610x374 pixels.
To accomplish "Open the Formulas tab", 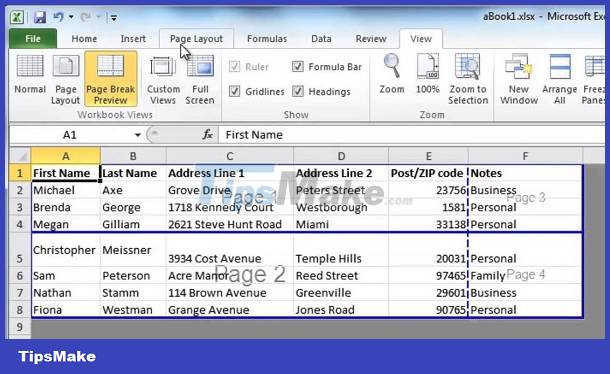I will (x=267, y=39).
